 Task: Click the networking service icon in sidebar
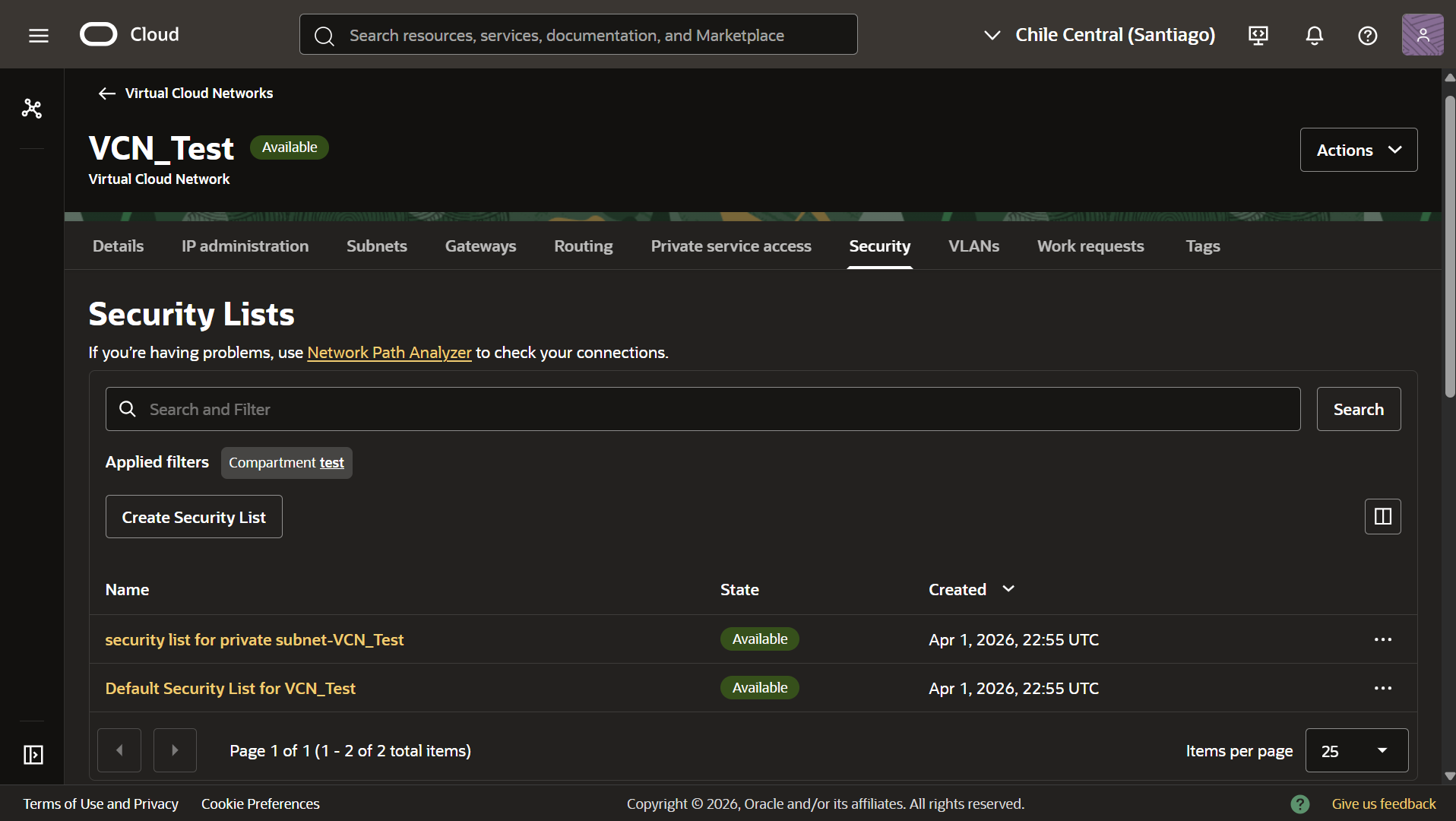32,109
